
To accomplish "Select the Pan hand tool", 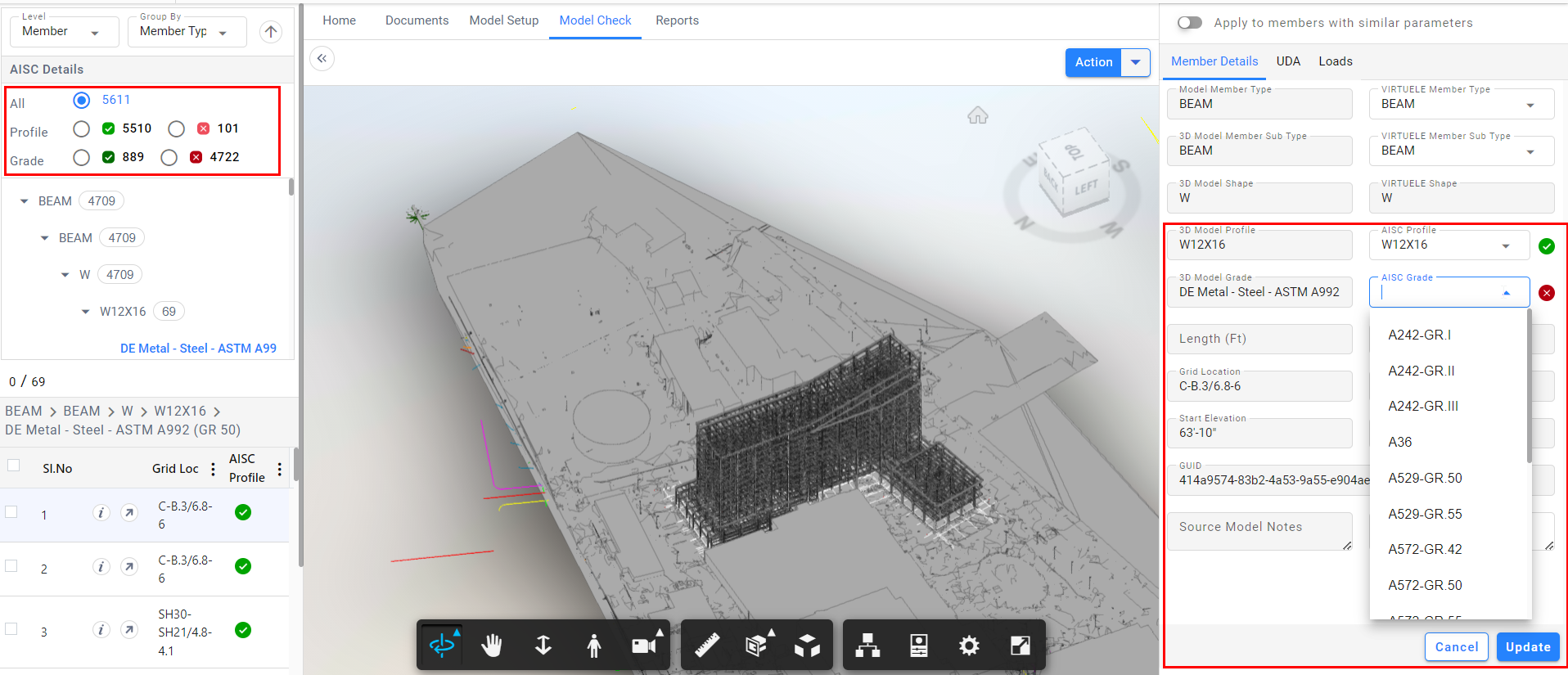I will pos(492,646).
